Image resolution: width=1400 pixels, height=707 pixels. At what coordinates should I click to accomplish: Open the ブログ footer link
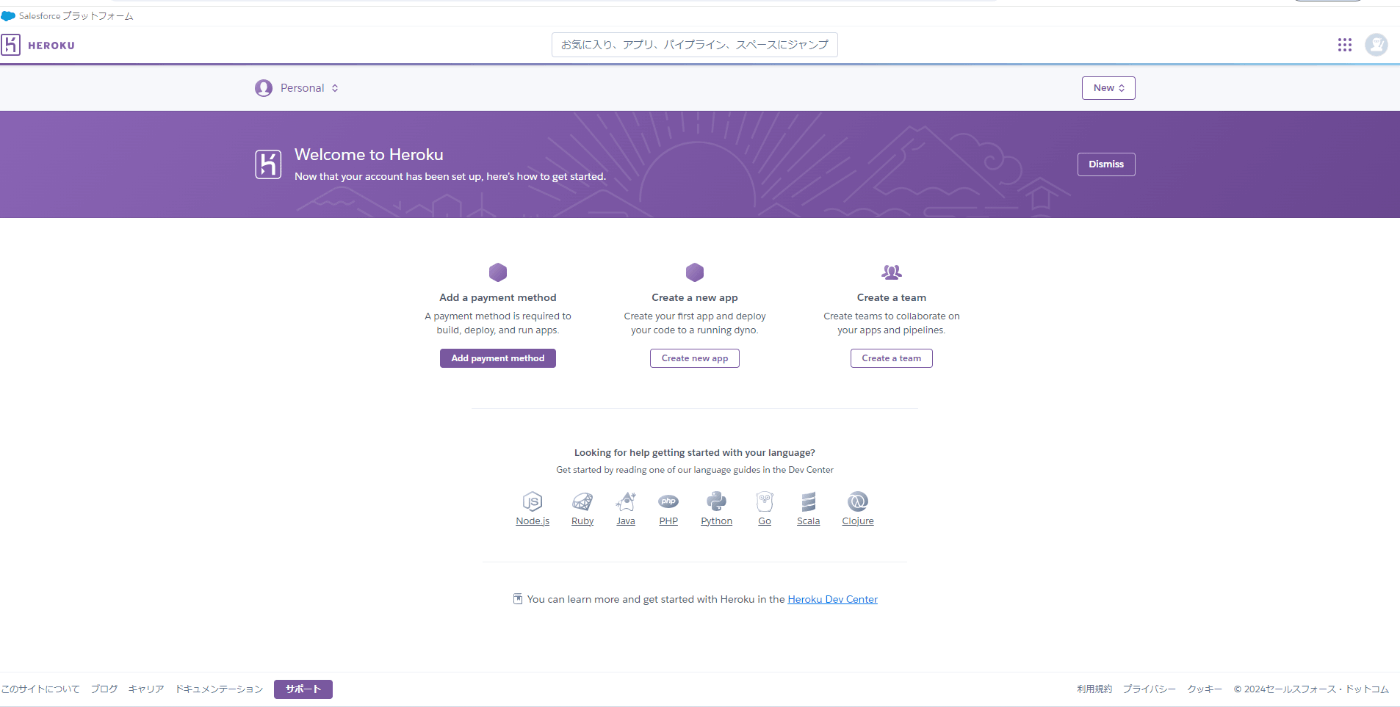tap(104, 689)
